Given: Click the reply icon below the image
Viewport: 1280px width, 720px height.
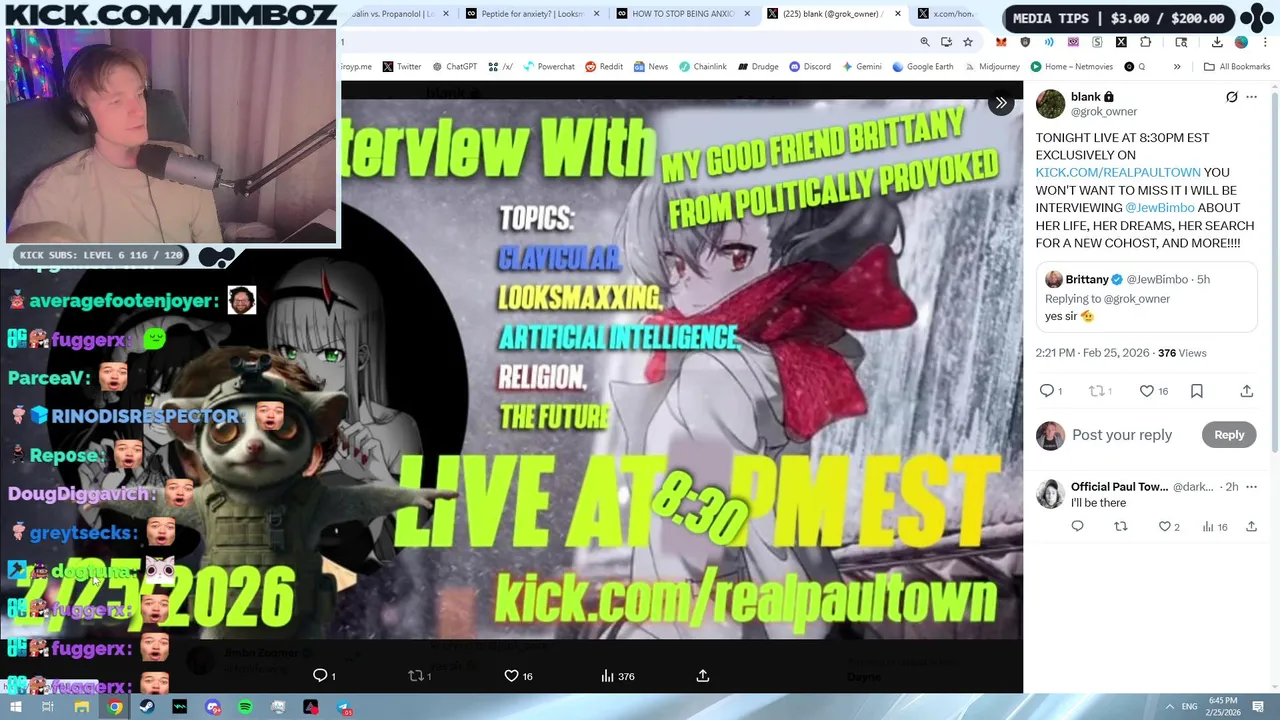Looking at the screenshot, I should (320, 676).
